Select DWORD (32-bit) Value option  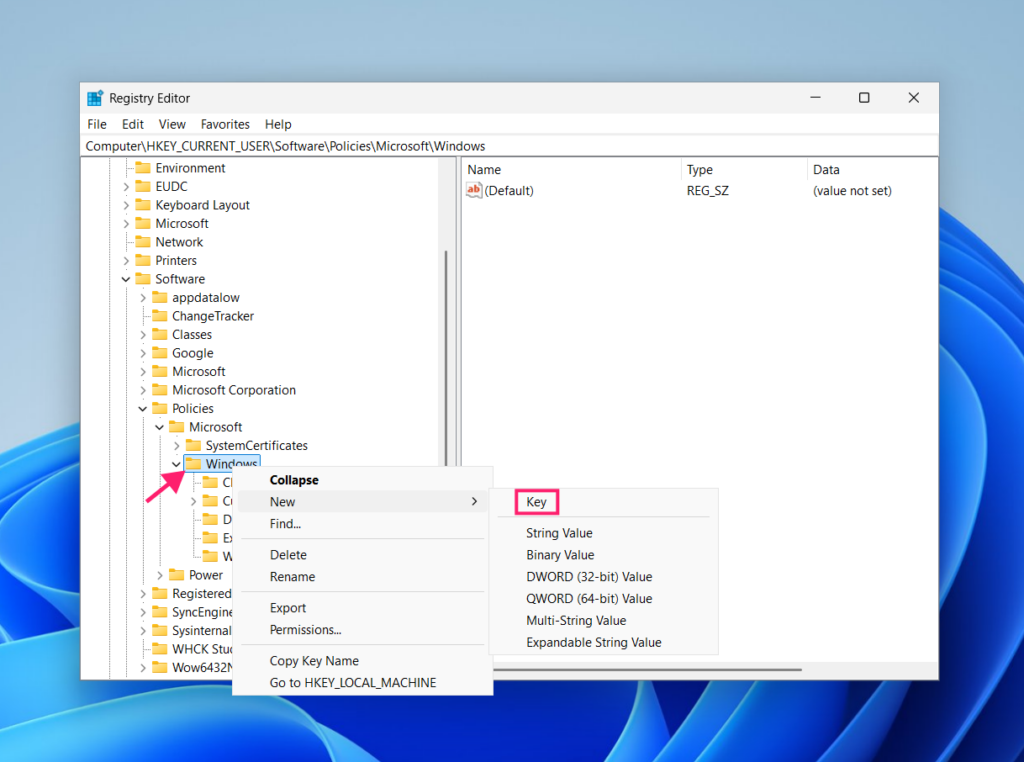coord(604,577)
